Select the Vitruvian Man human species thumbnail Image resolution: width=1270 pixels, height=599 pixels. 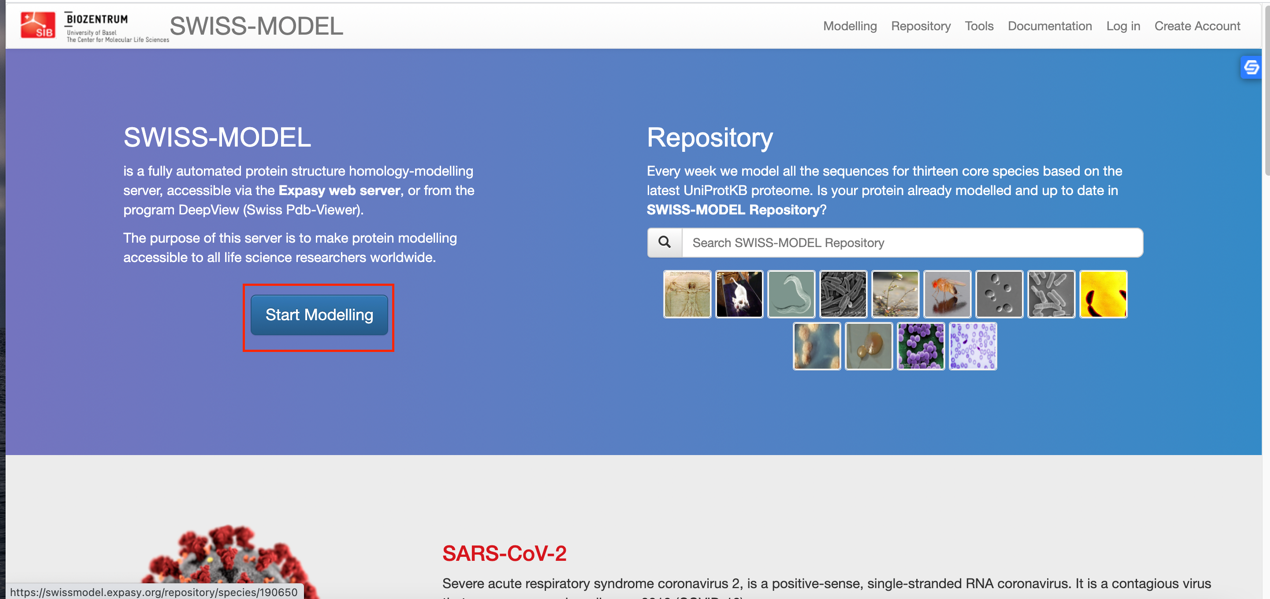pyautogui.click(x=687, y=294)
